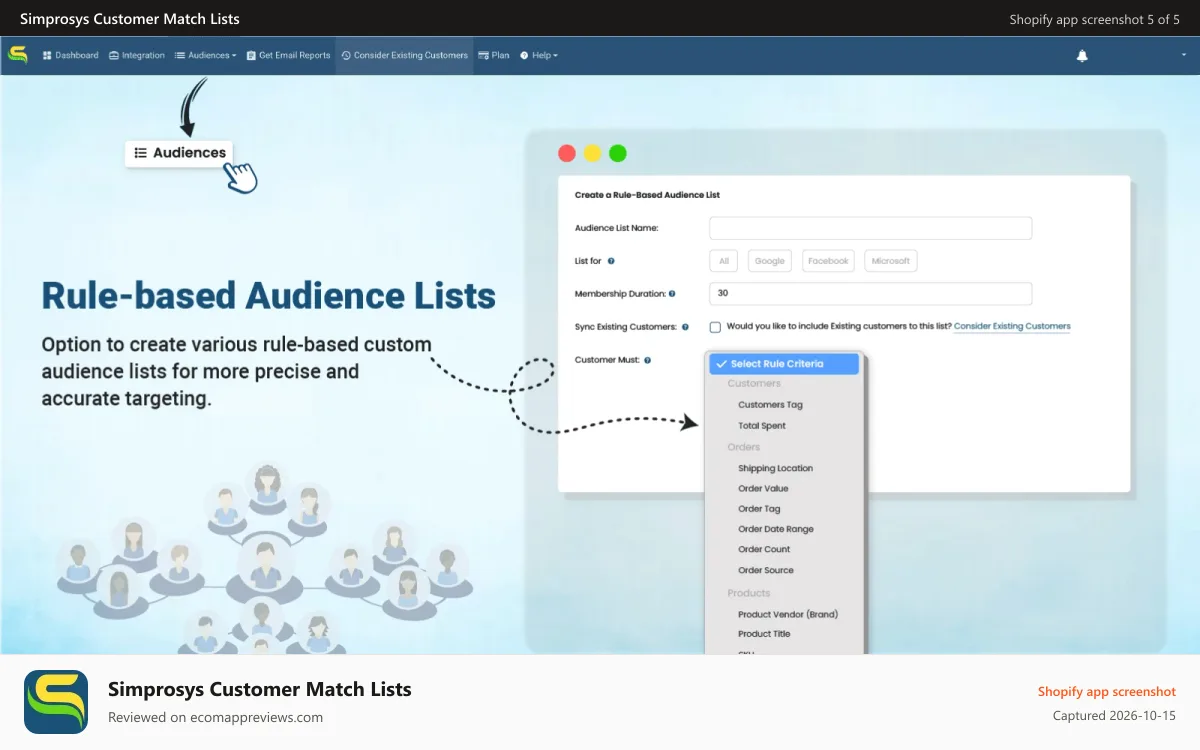
Task: Click the Shopify app screenshot label
Action: [x=1106, y=691]
